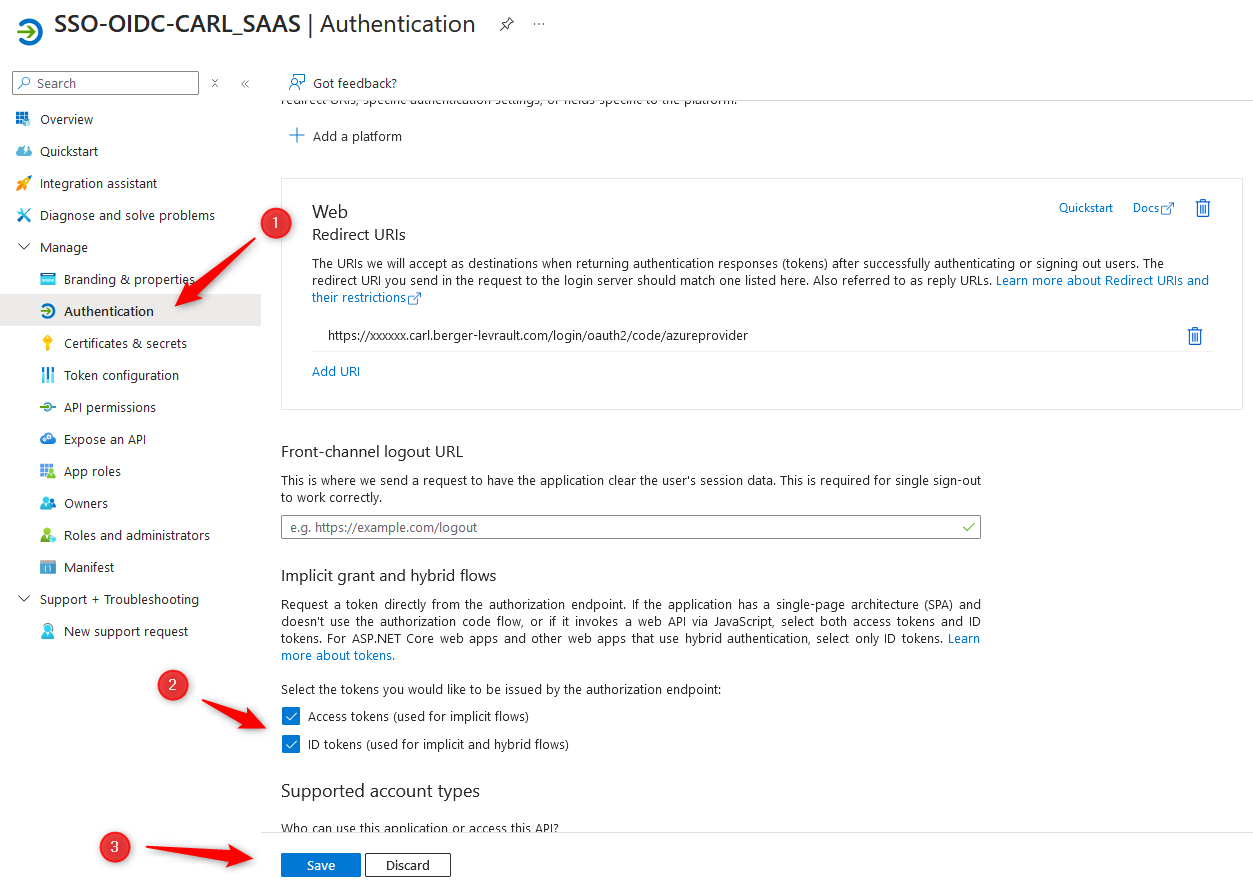Click the Quickstart cloud icon in the sidebar
Screen dimensions: 1253x884
coord(23,151)
